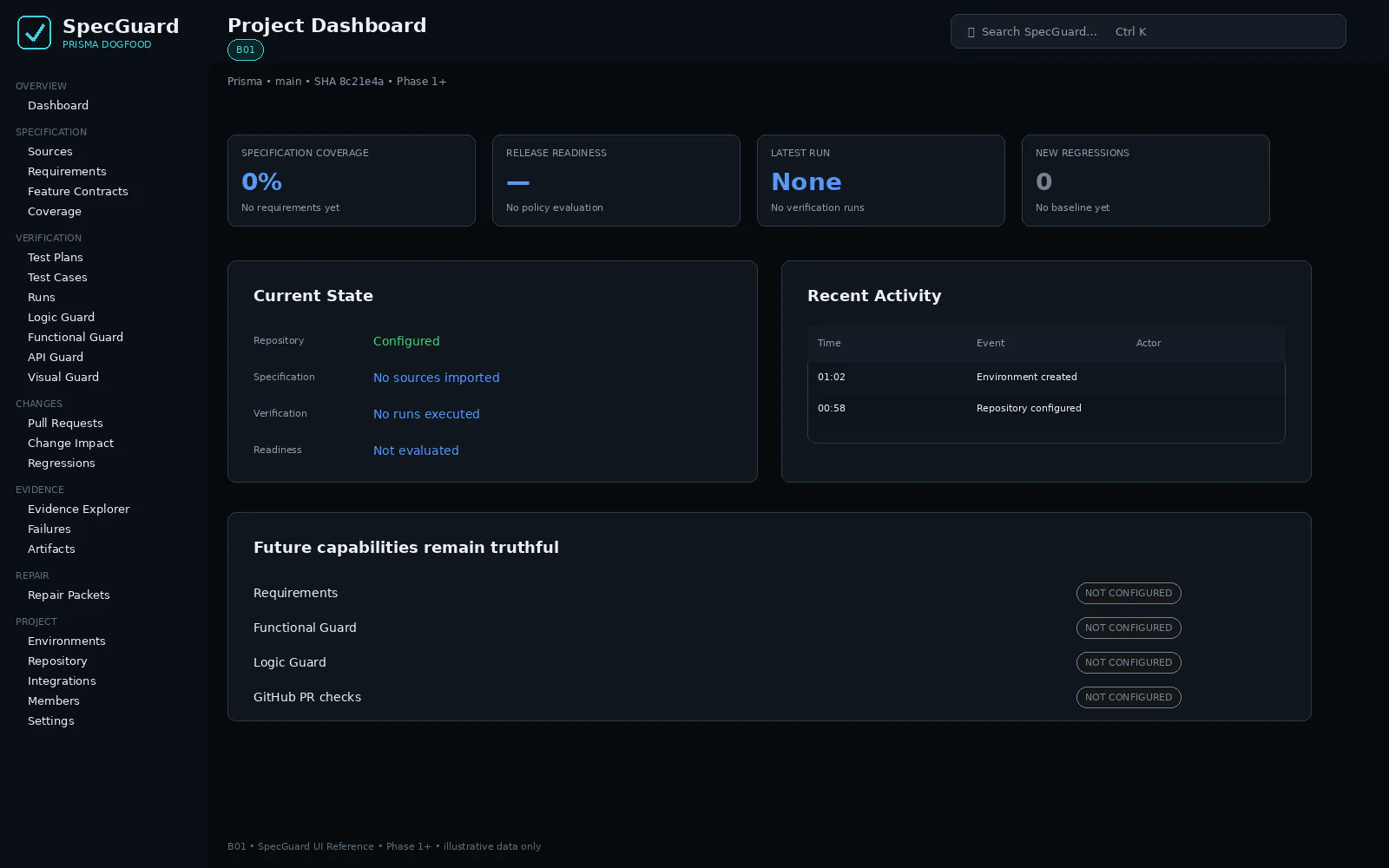The height and width of the screenshot is (868, 1389).
Task: Open Runs in the sidebar
Action: tap(42, 298)
